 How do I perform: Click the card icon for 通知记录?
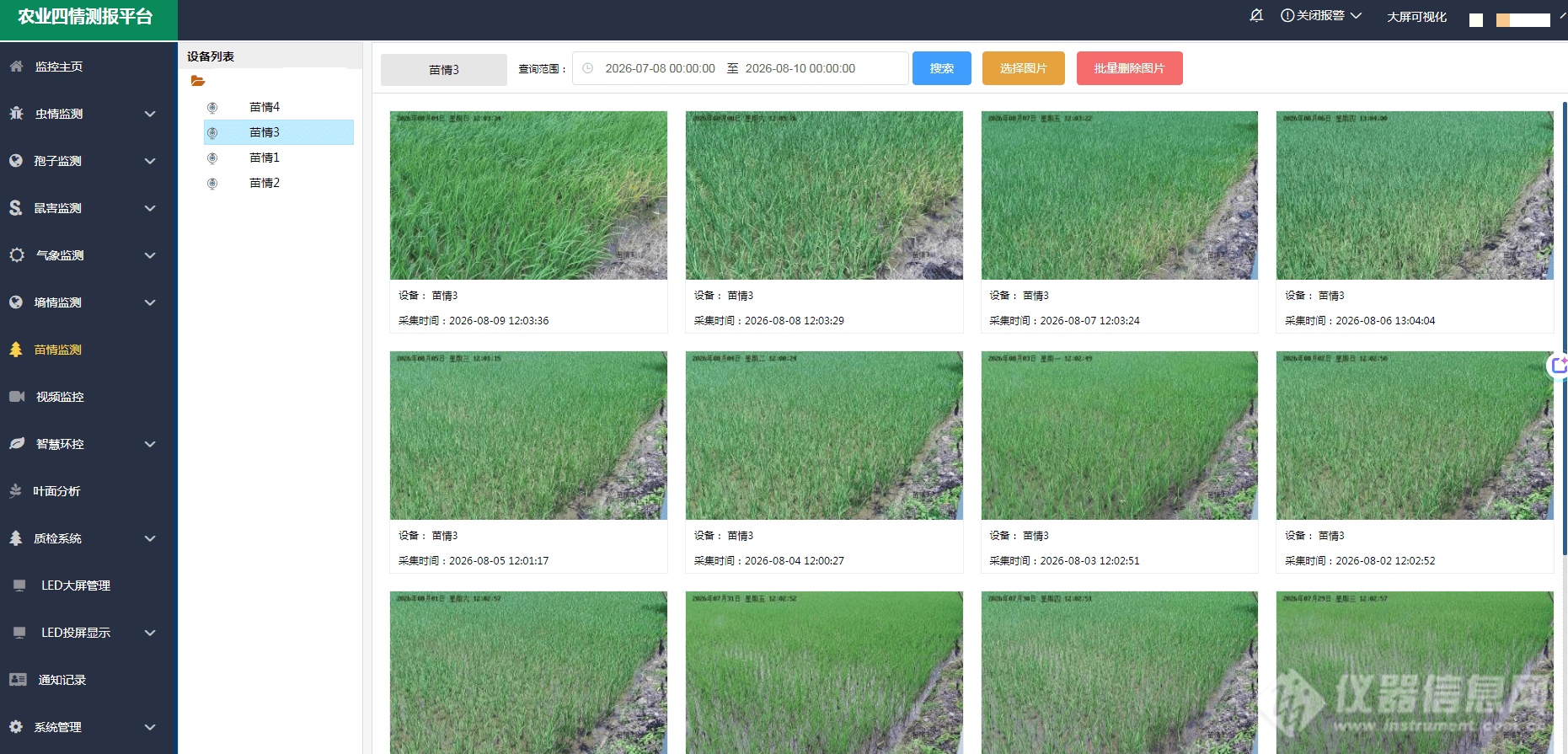click(x=18, y=680)
